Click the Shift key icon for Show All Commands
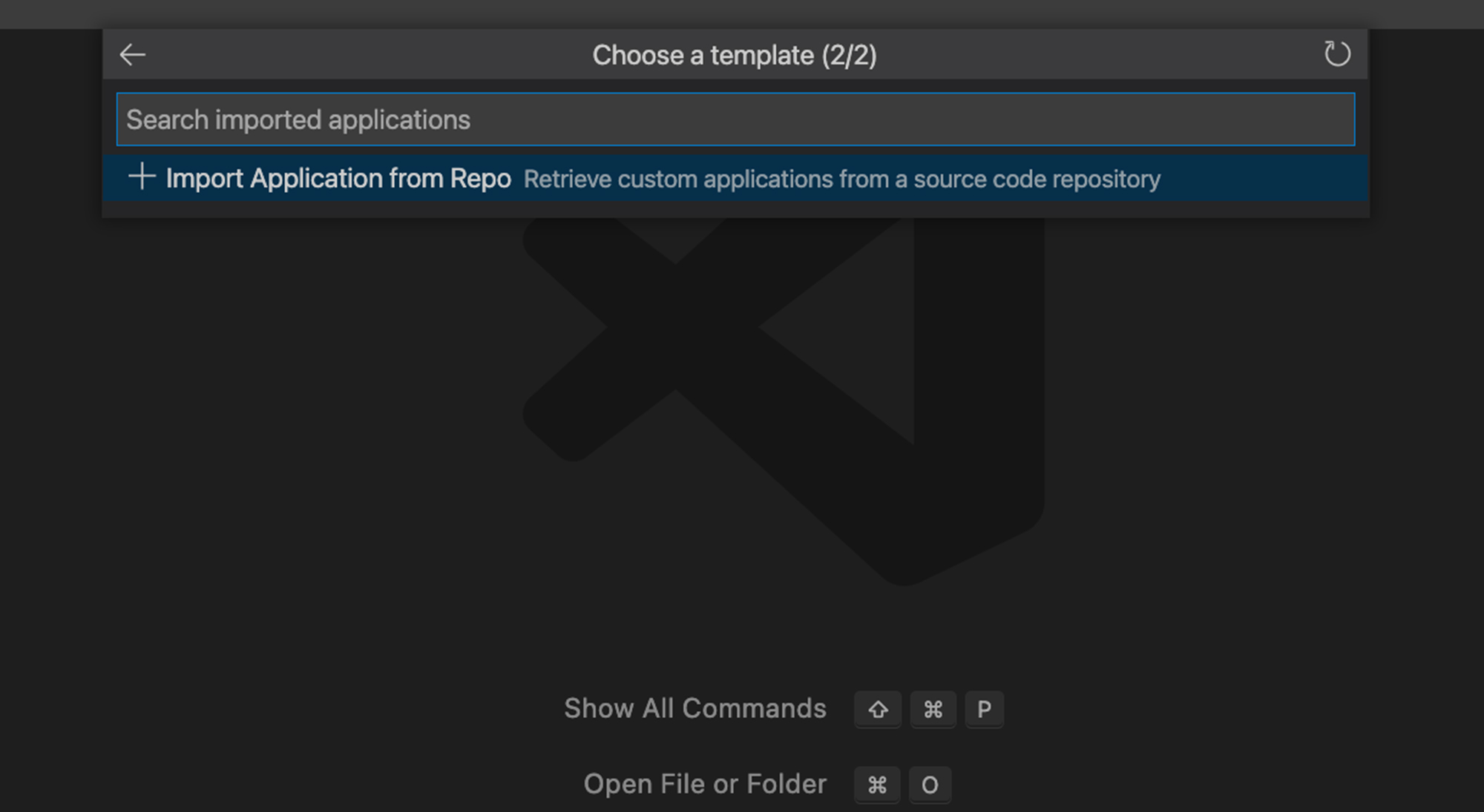 coord(878,710)
